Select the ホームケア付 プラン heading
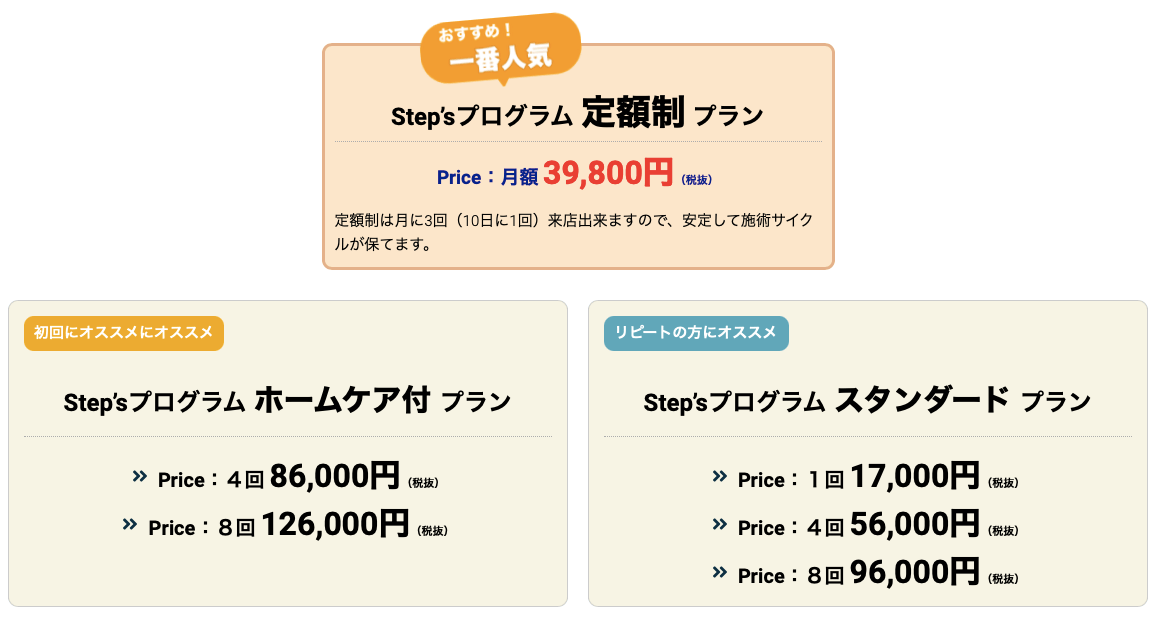This screenshot has width=1156, height=621. click(287, 402)
